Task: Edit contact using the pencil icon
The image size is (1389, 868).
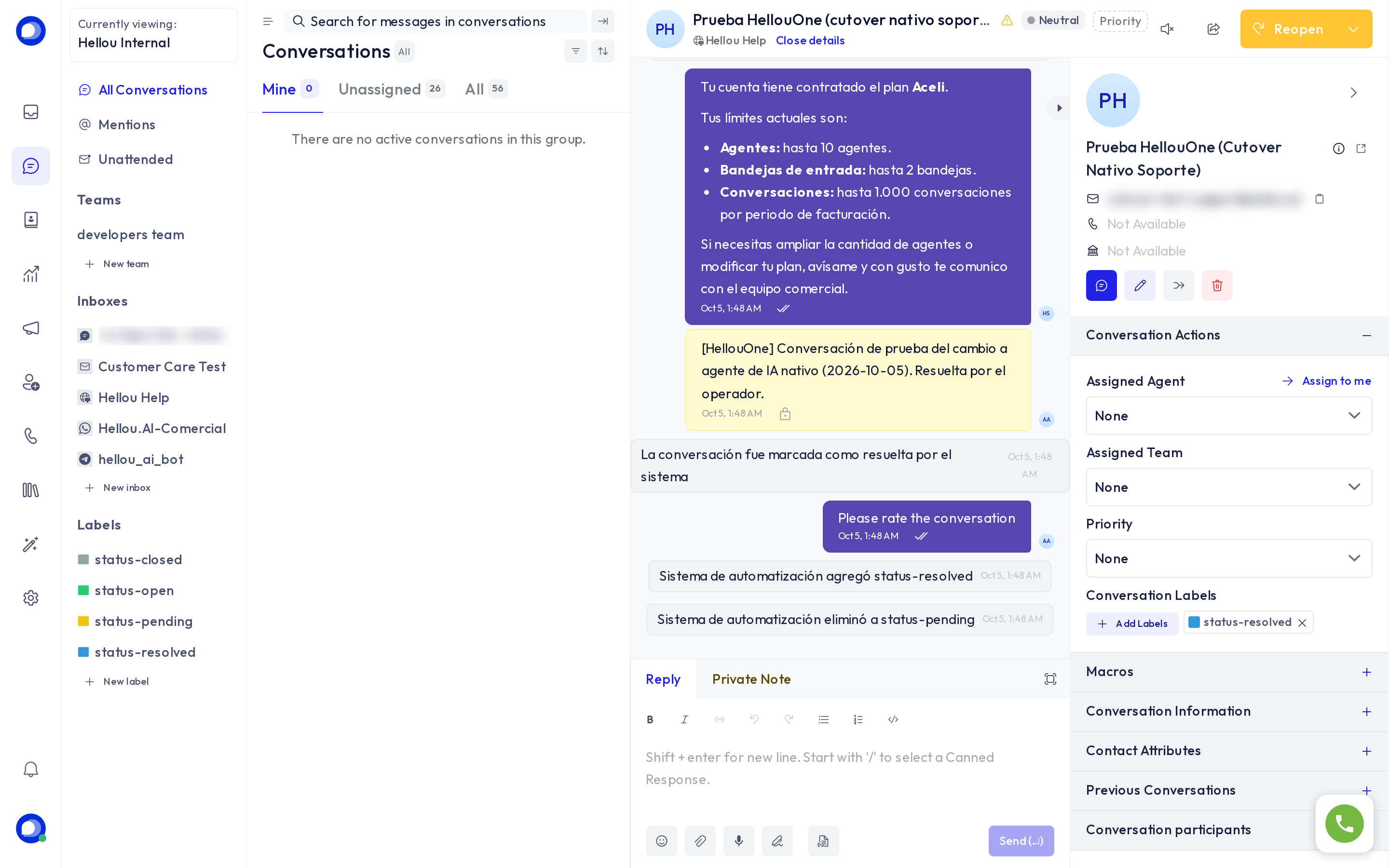Action: [1140, 285]
